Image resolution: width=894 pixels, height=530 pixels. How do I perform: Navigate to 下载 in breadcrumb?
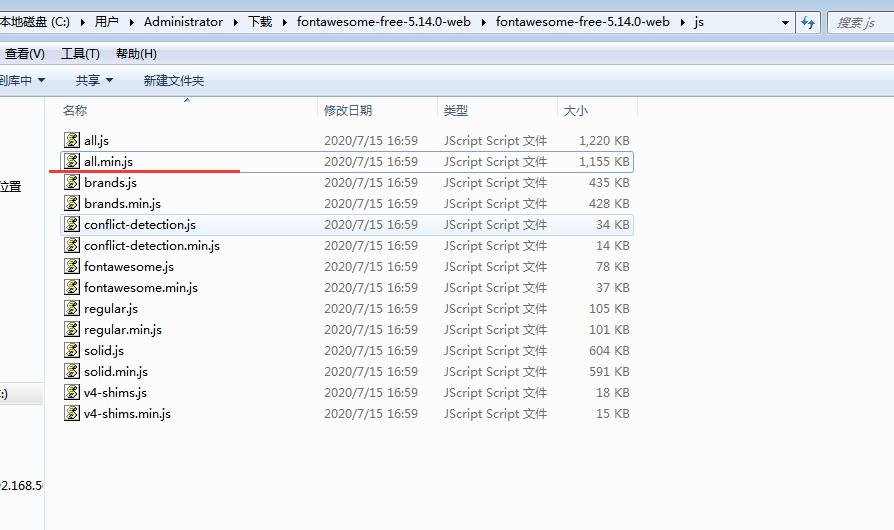pos(260,22)
